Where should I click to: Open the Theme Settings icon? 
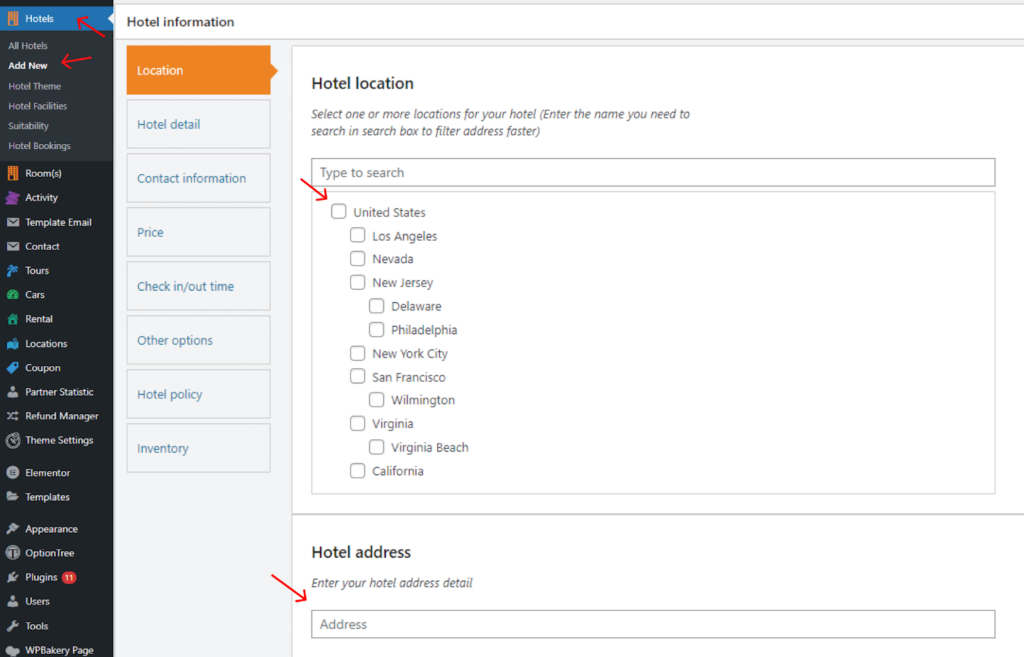tap(12, 440)
